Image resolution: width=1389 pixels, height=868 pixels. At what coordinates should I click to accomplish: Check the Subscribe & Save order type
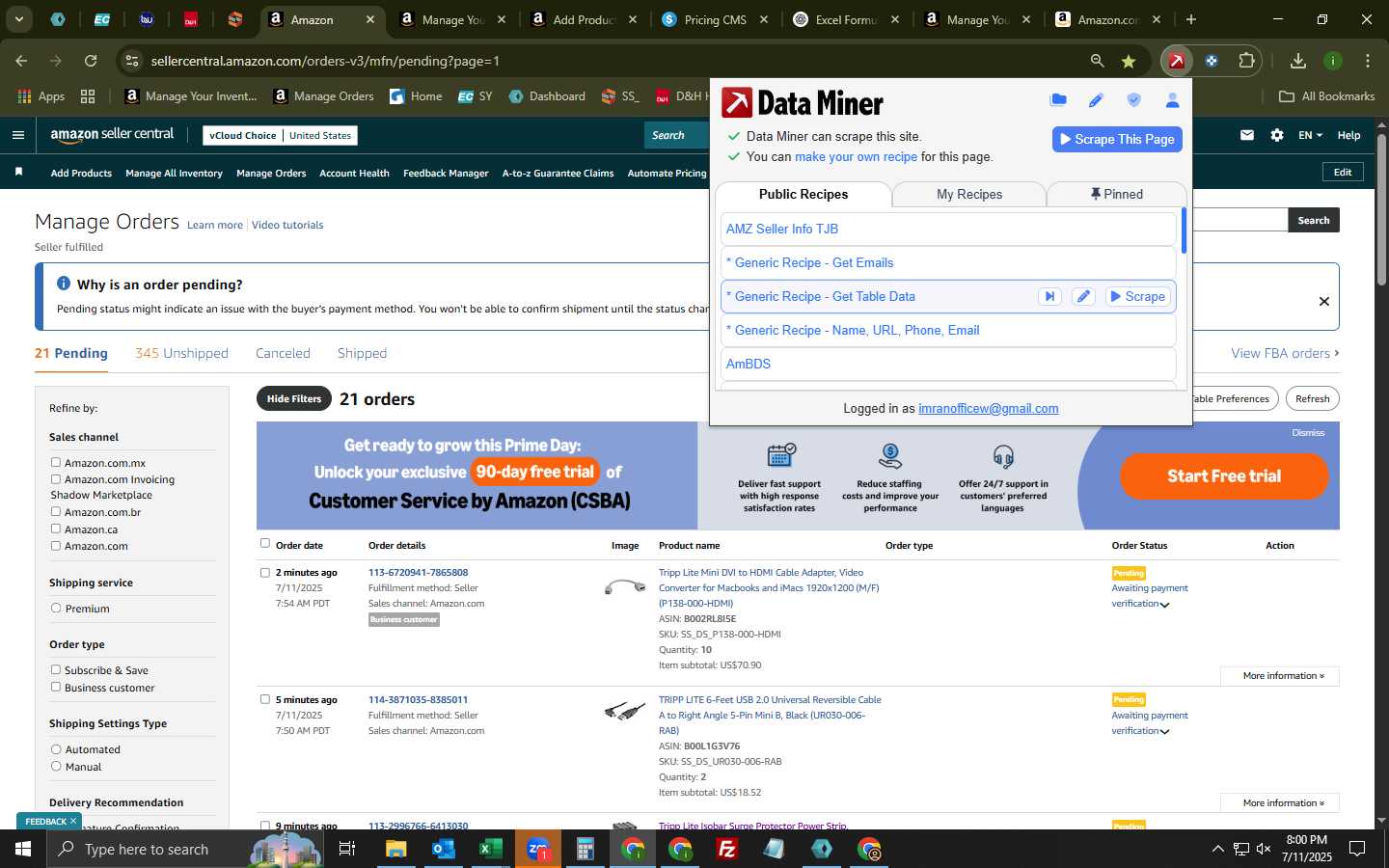[56, 670]
